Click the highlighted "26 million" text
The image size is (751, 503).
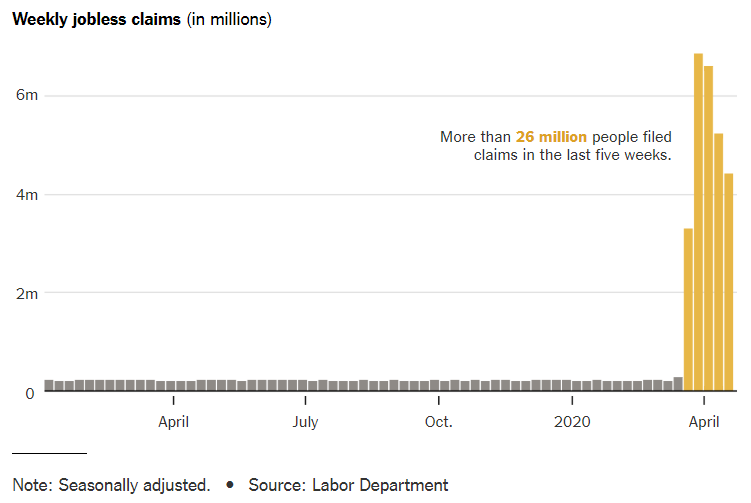click(x=551, y=137)
